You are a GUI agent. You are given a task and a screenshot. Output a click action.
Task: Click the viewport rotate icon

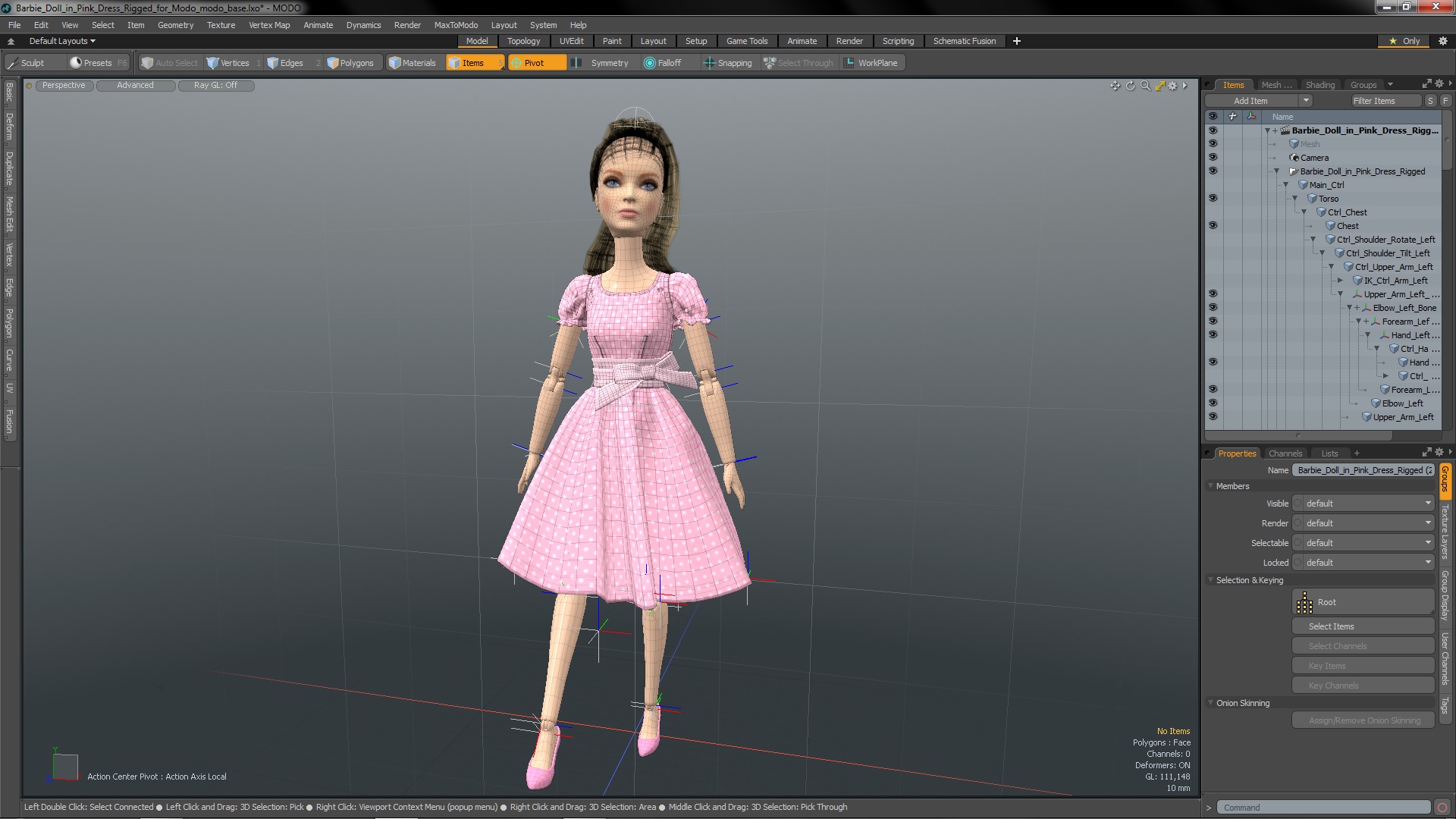click(x=1130, y=86)
